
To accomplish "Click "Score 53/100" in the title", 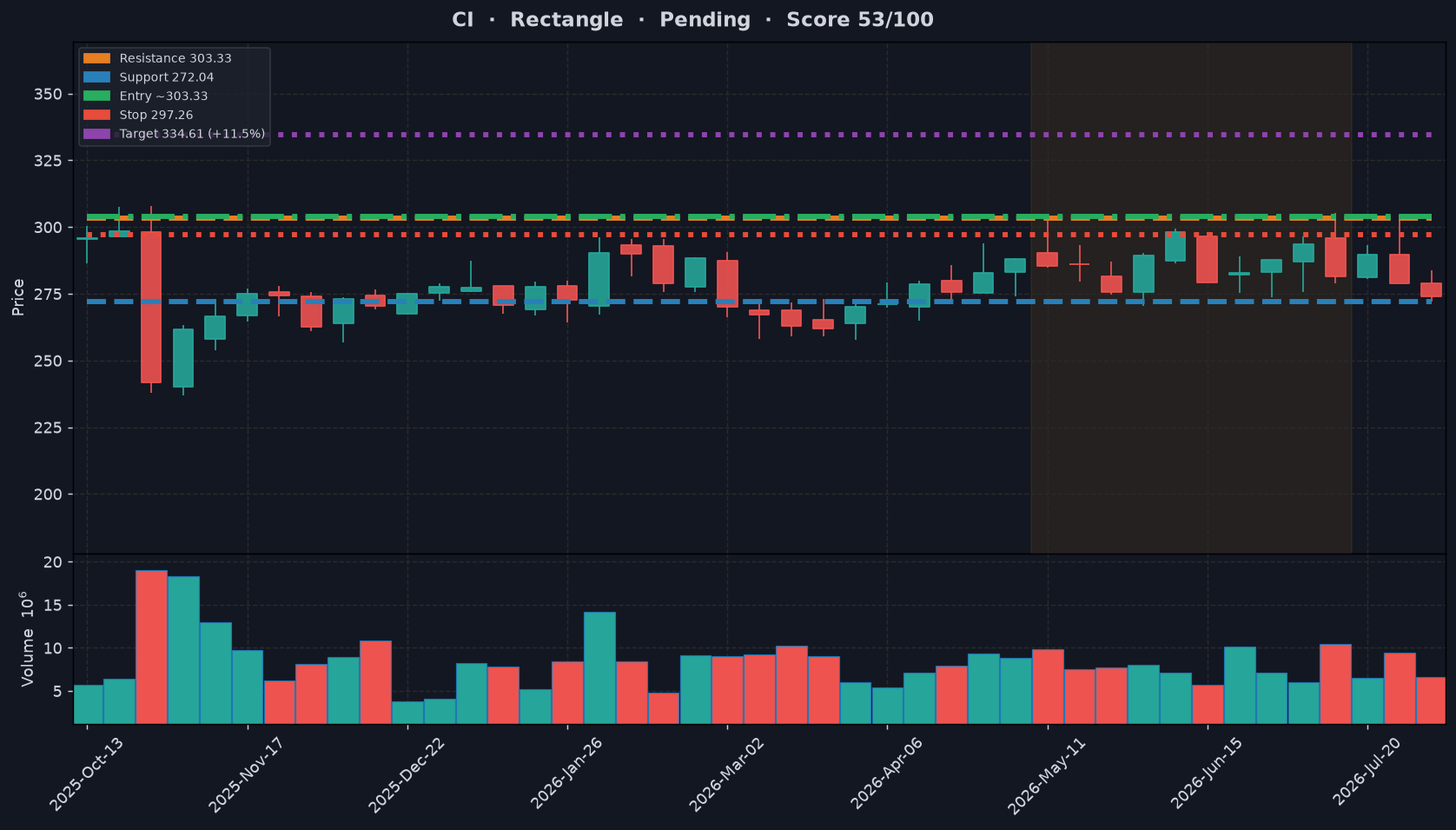I will tap(860, 20).
